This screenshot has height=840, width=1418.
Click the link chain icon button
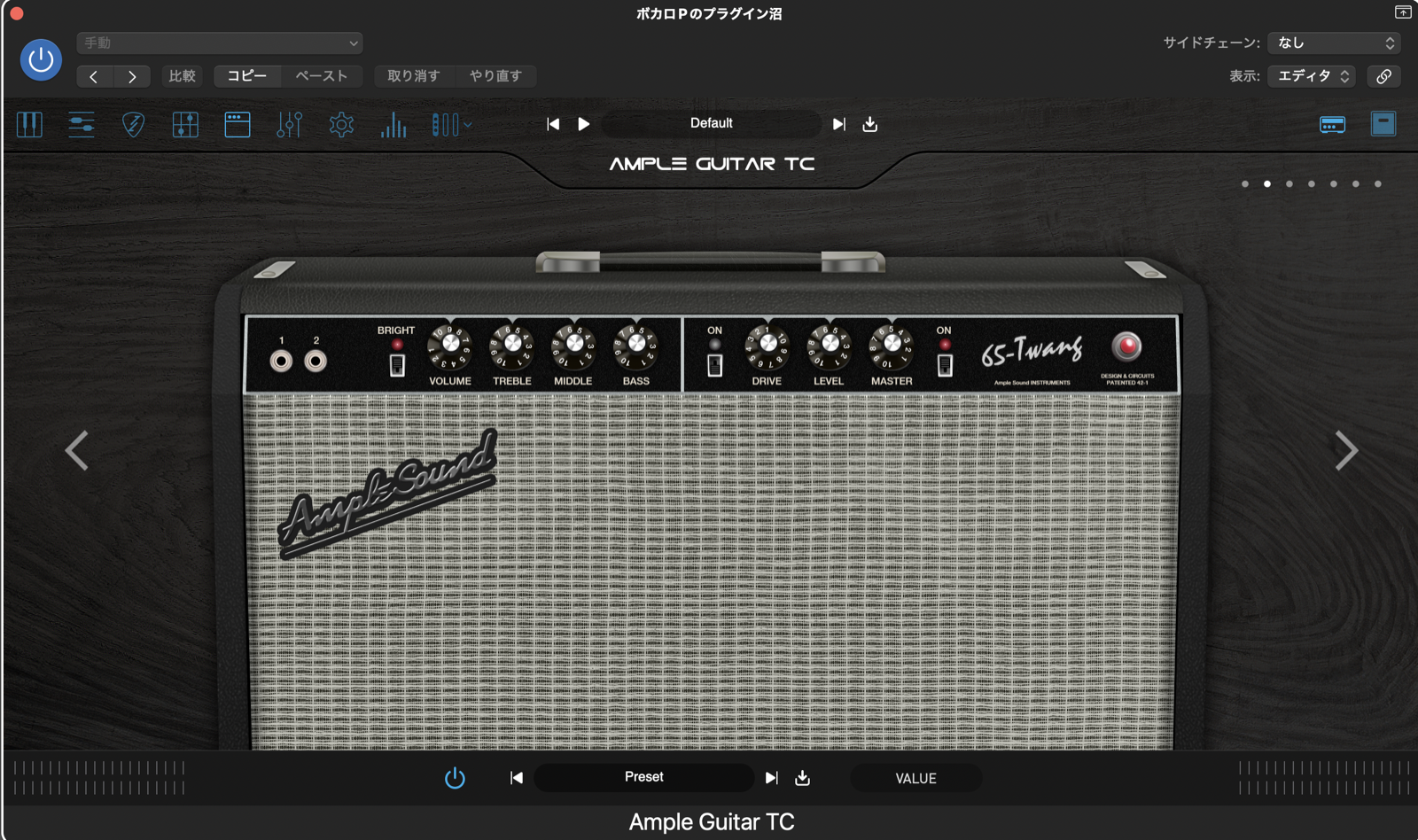point(1383,76)
